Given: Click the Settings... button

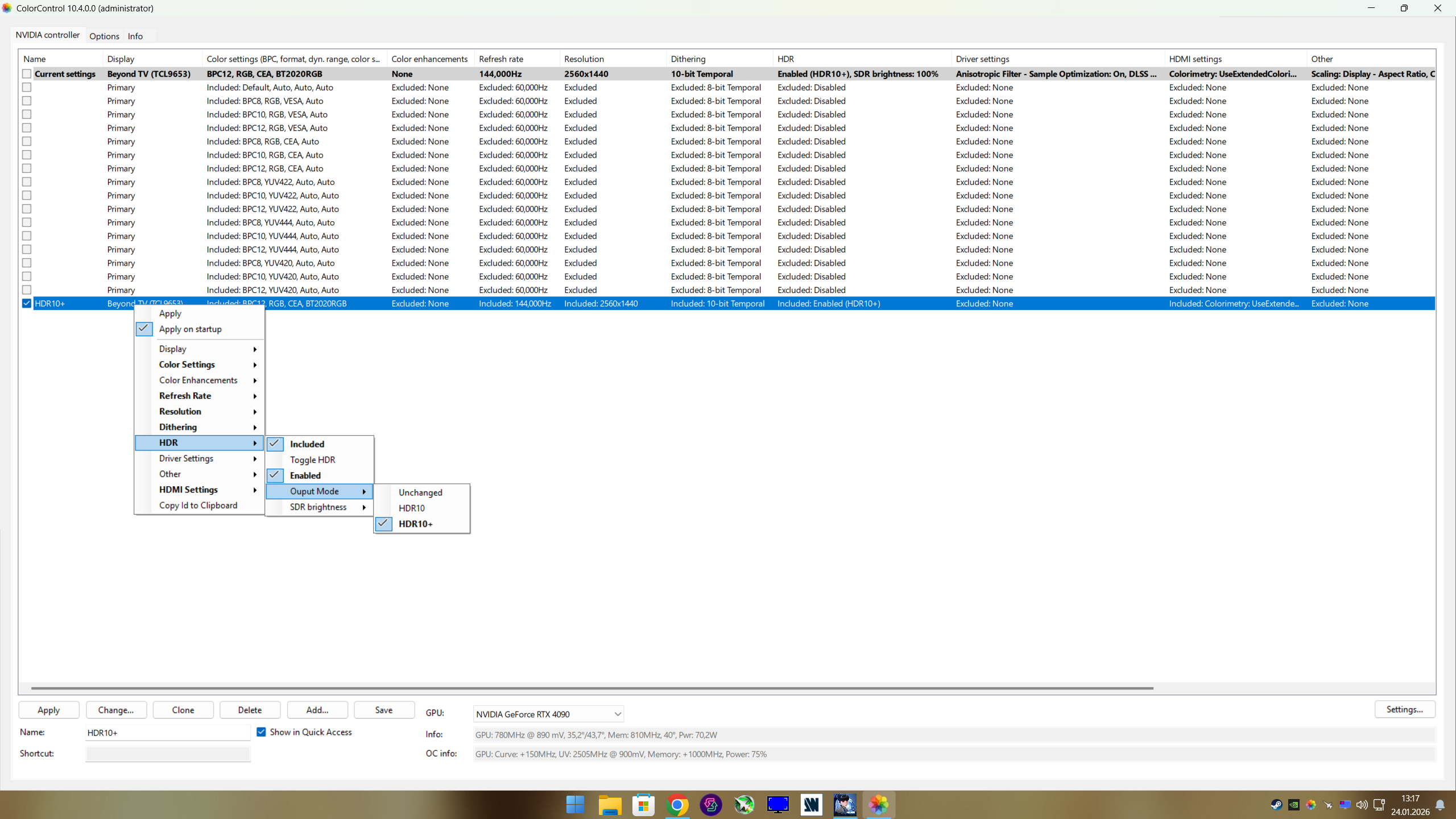Looking at the screenshot, I should point(1404,709).
